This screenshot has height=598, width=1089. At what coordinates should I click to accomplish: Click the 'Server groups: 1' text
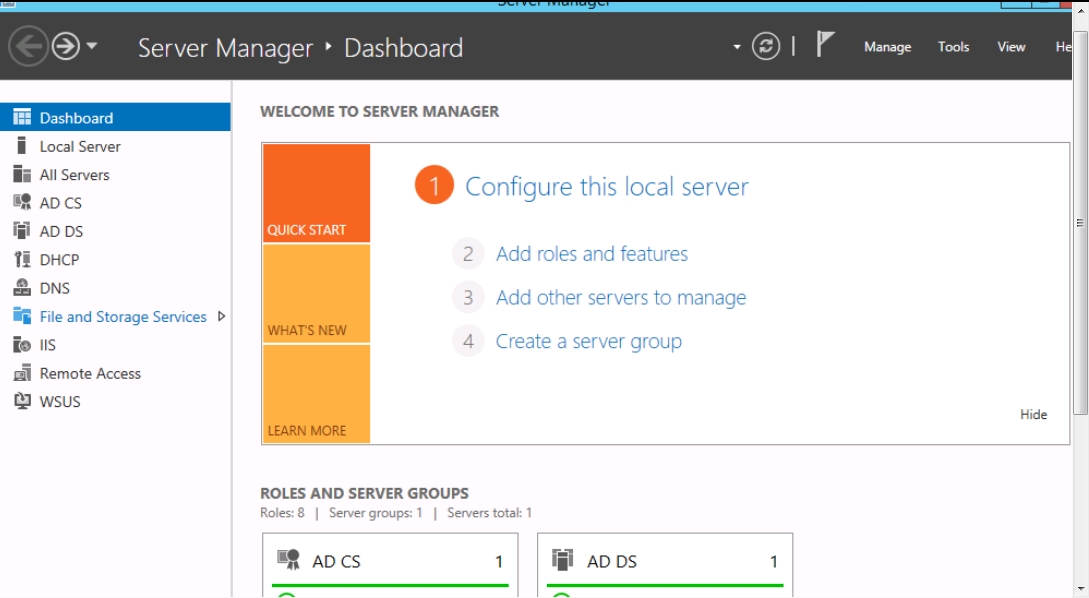coord(375,513)
